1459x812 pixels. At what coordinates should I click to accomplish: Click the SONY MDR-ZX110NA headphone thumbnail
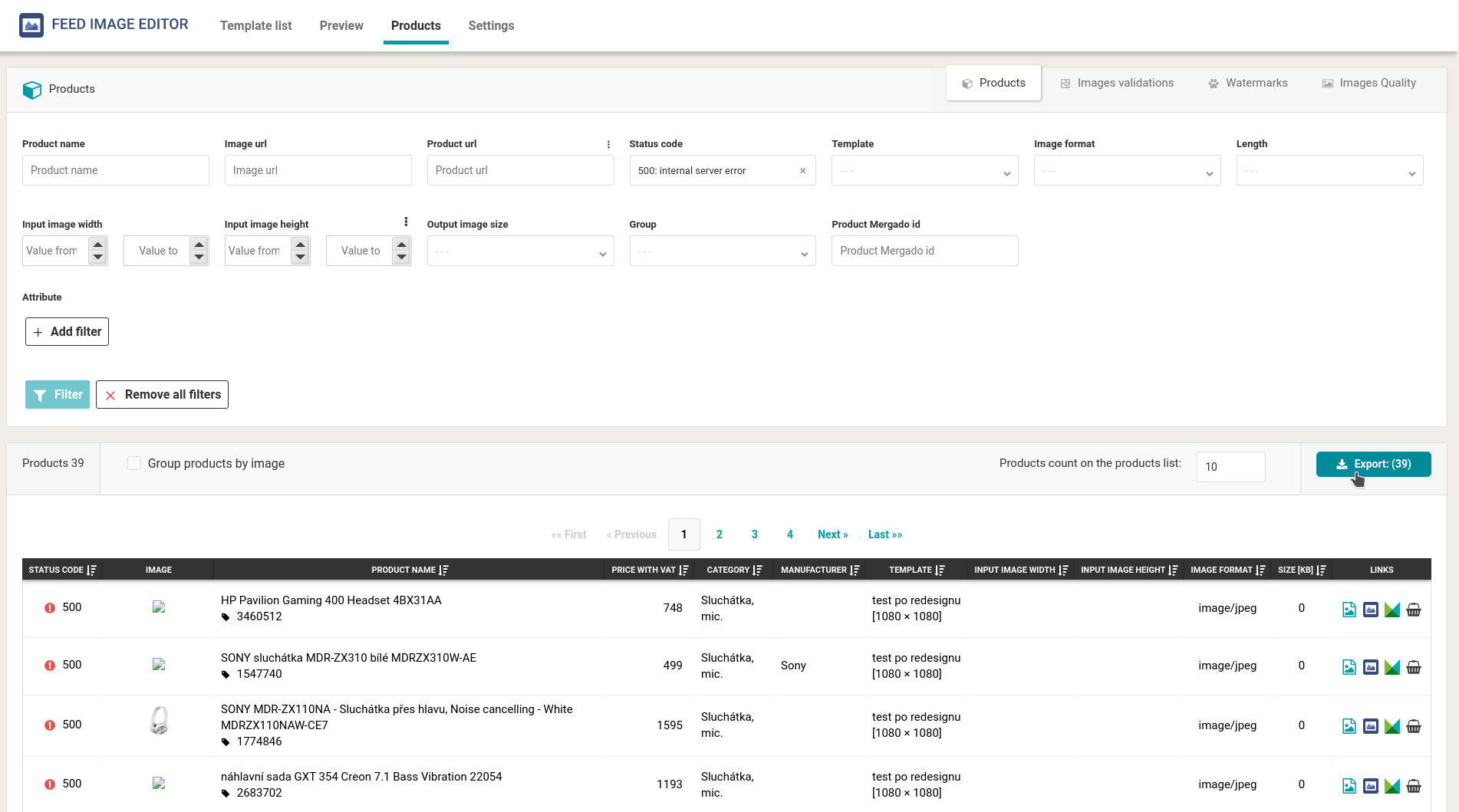(x=159, y=721)
